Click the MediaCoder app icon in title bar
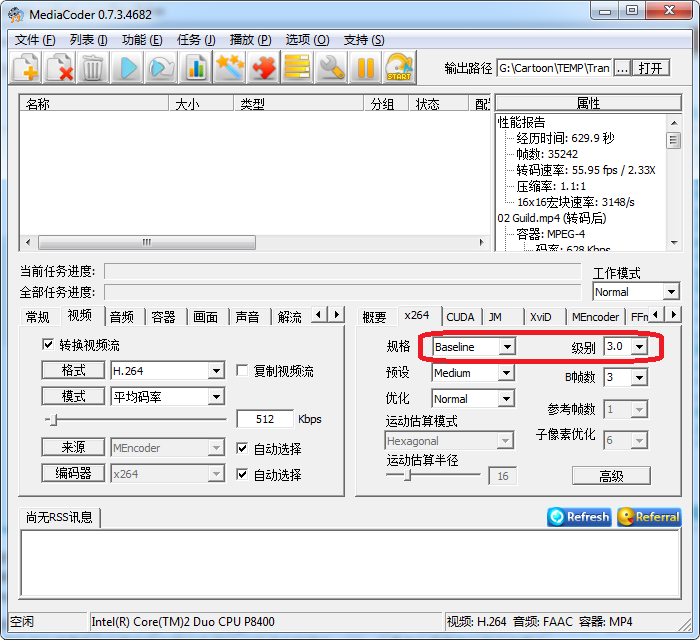The height and width of the screenshot is (640, 700). 16,15
